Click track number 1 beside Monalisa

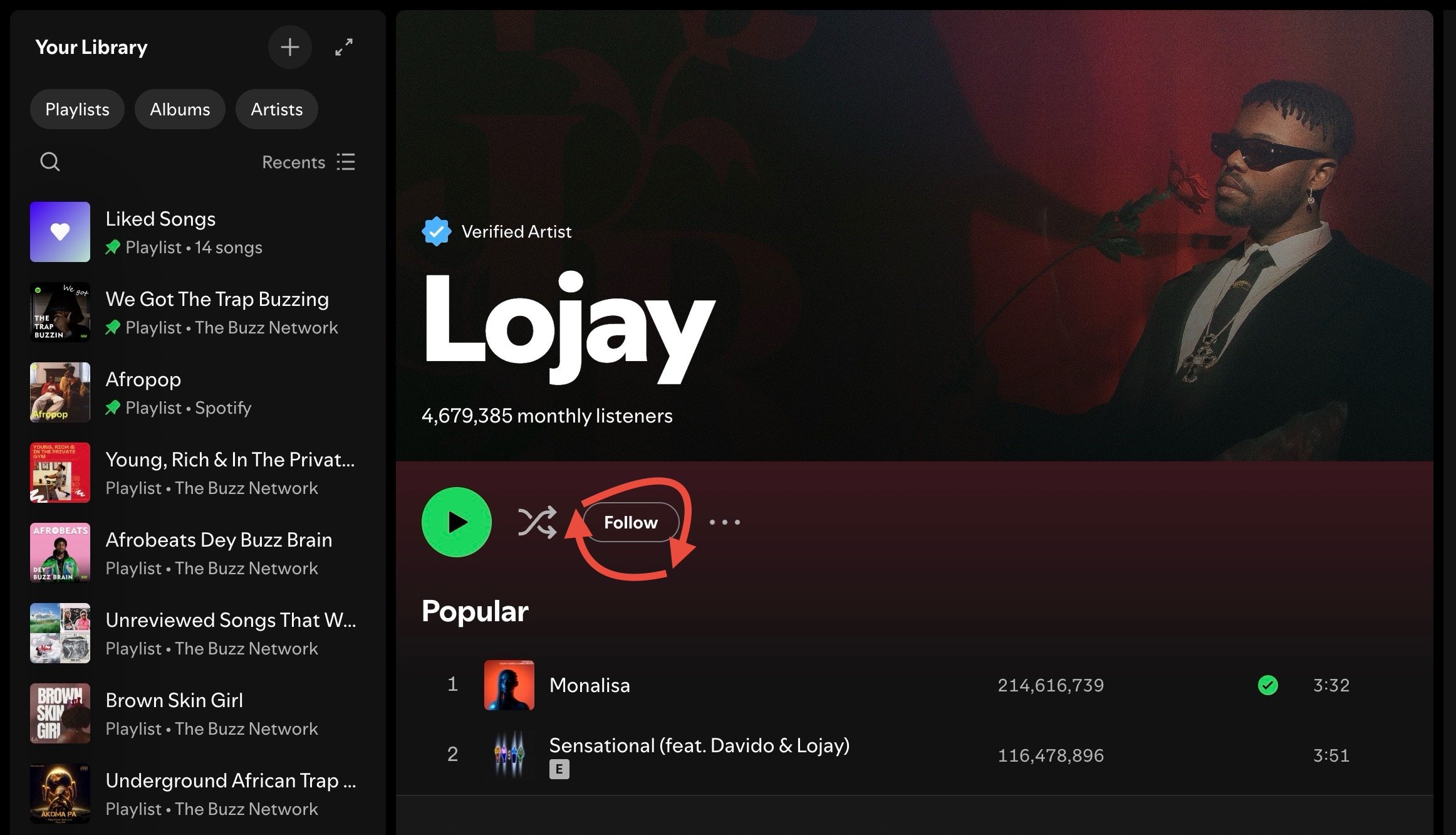click(x=452, y=685)
